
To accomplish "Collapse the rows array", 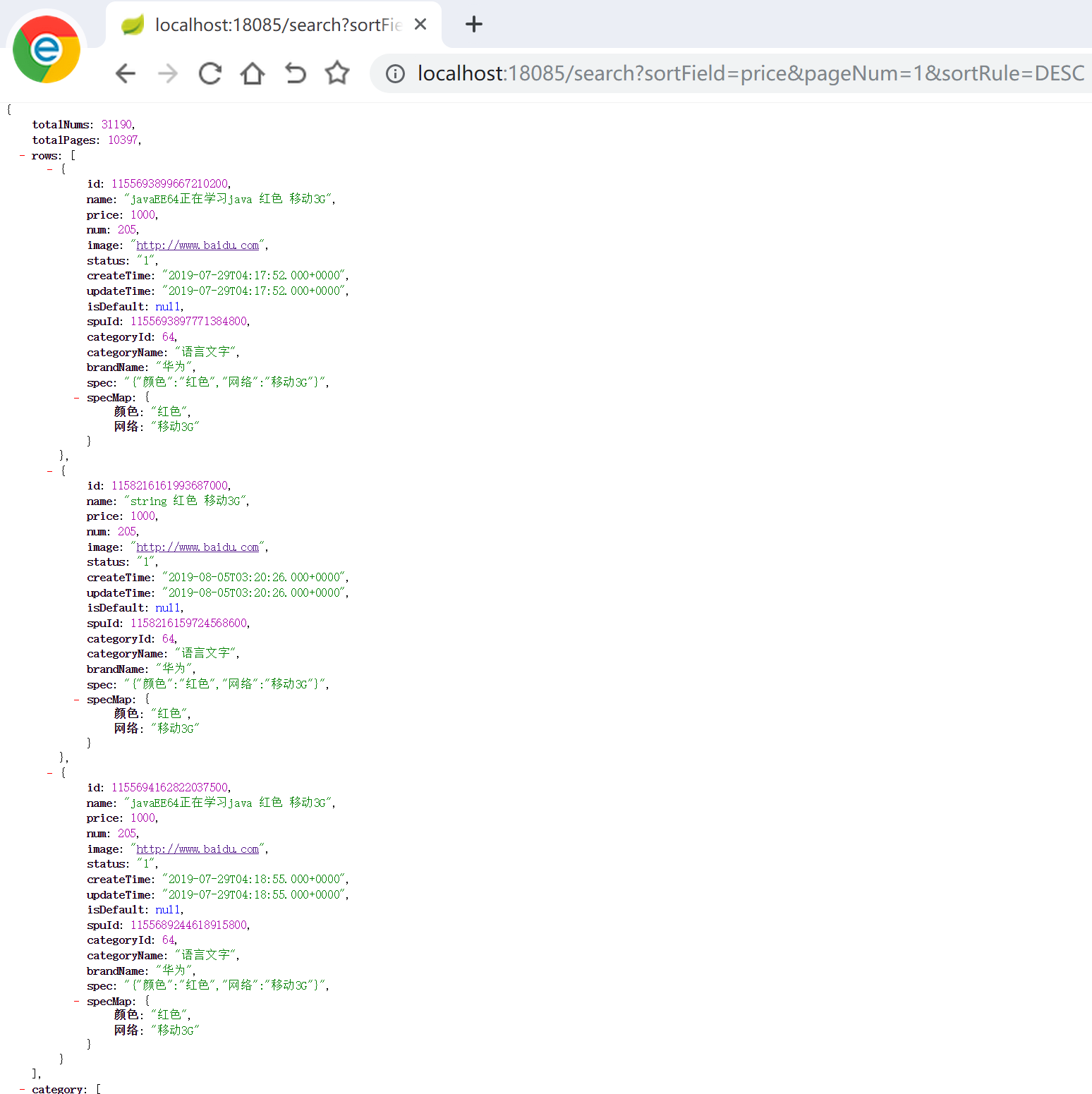I will 23,156.
